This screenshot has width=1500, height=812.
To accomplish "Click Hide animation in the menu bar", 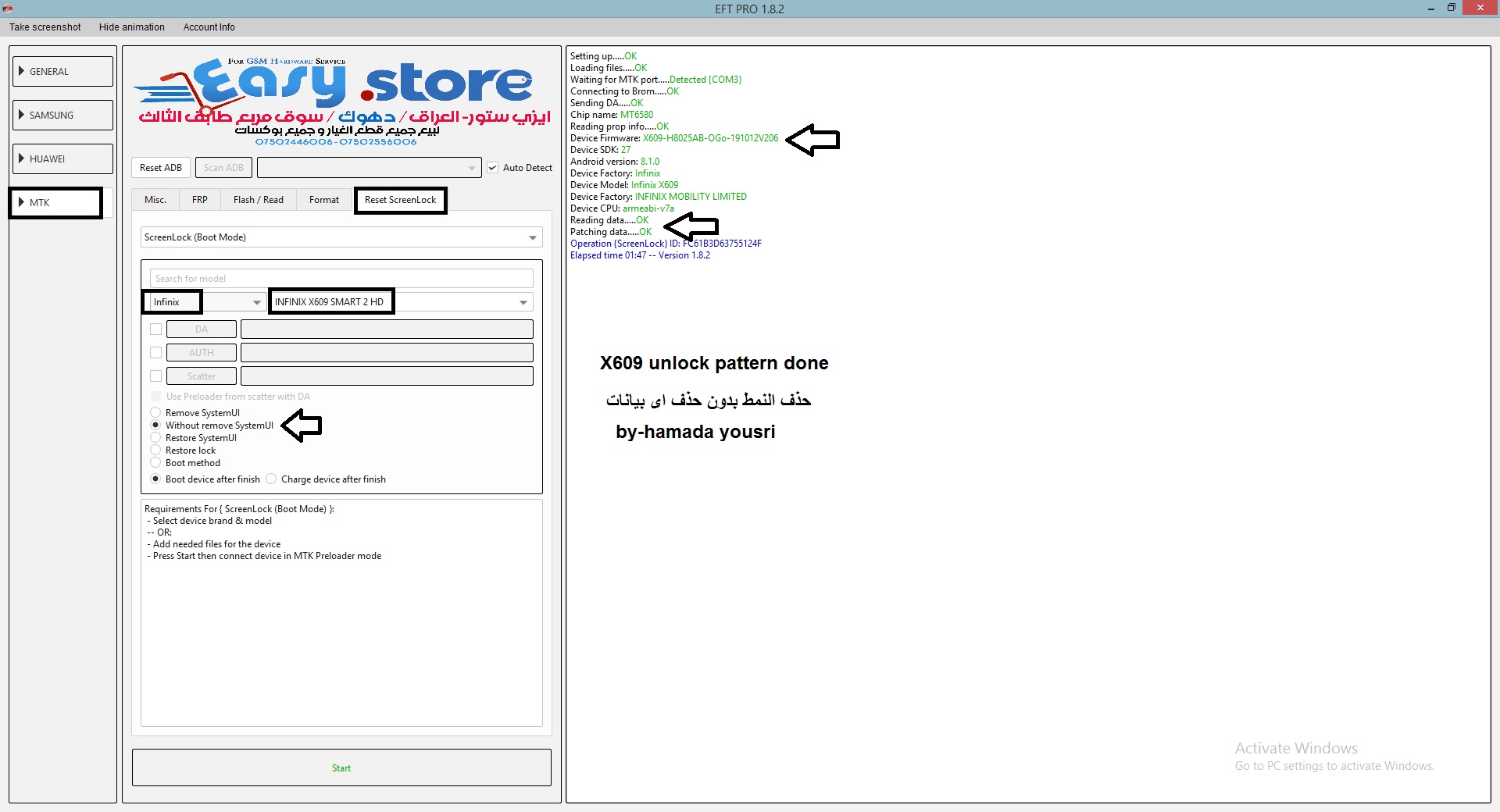I will pos(132,27).
